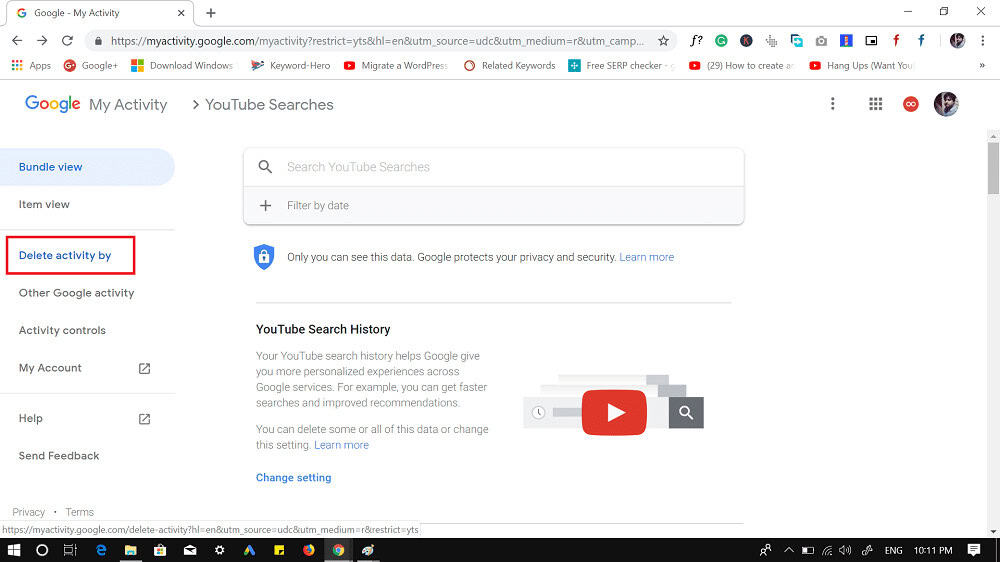Reload the page with refresh icon
The height and width of the screenshot is (562, 1000).
(67, 41)
